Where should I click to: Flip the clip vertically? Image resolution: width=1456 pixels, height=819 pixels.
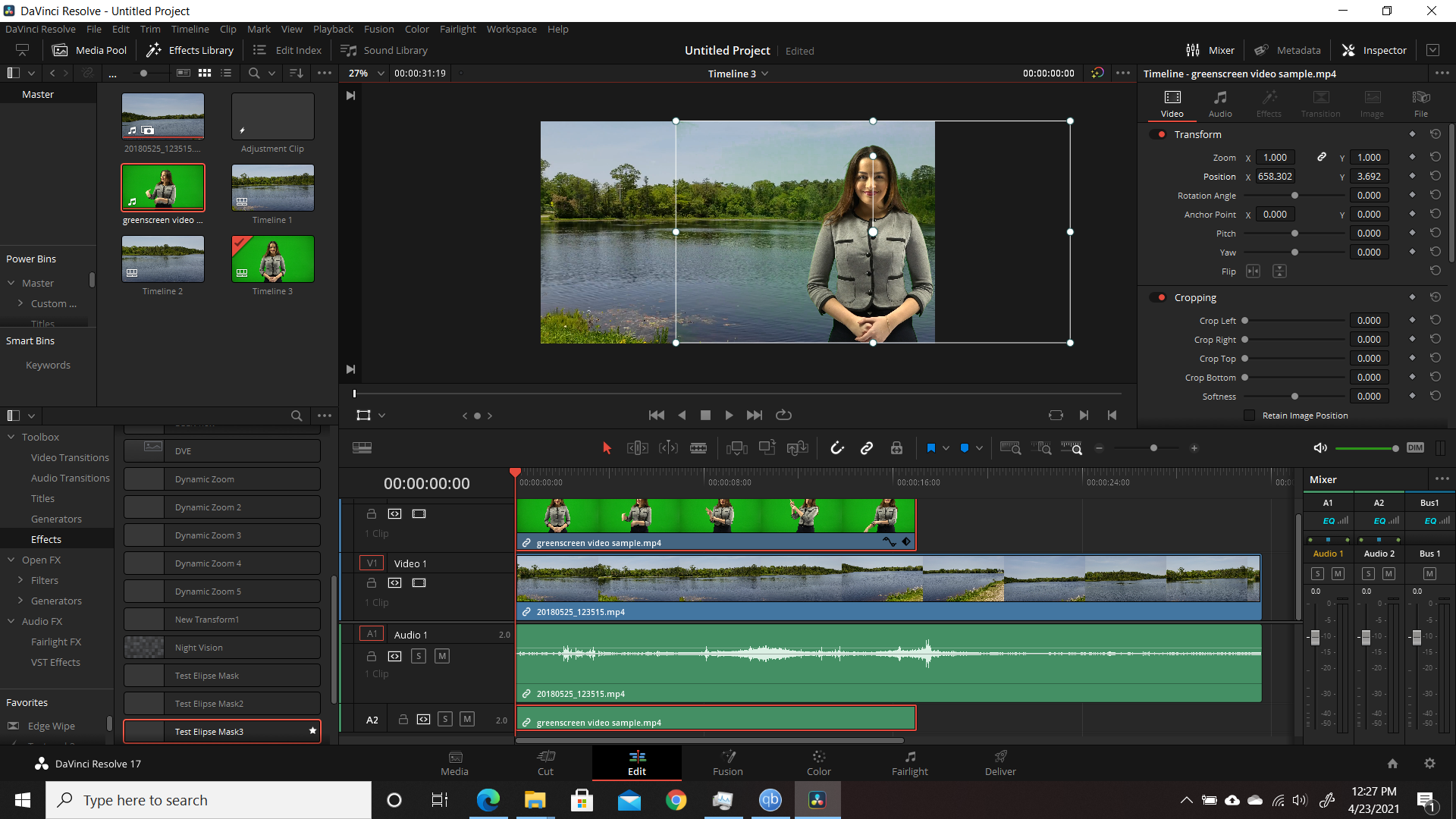click(x=1279, y=271)
